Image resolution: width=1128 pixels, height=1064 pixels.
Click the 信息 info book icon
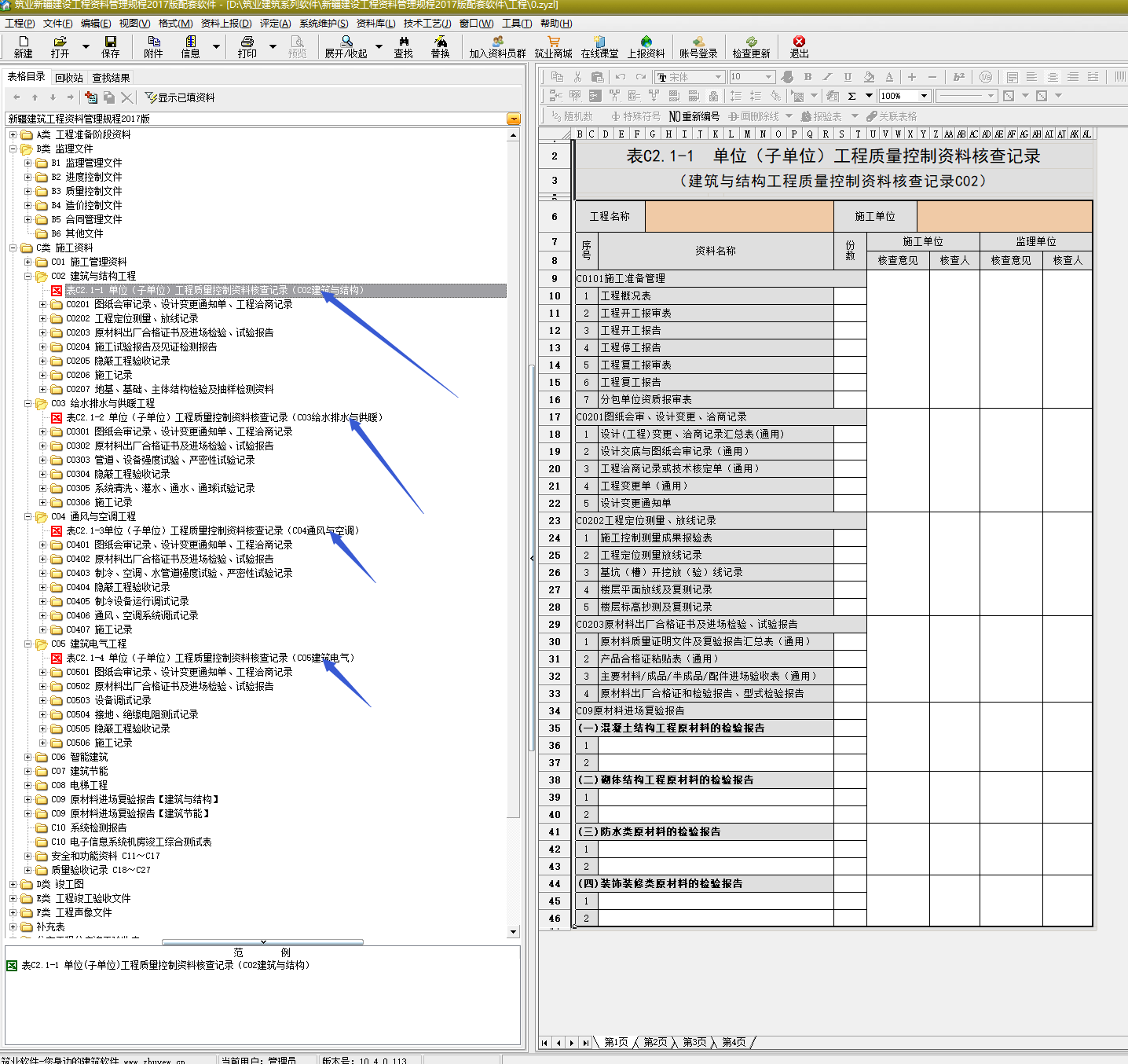pos(190,46)
